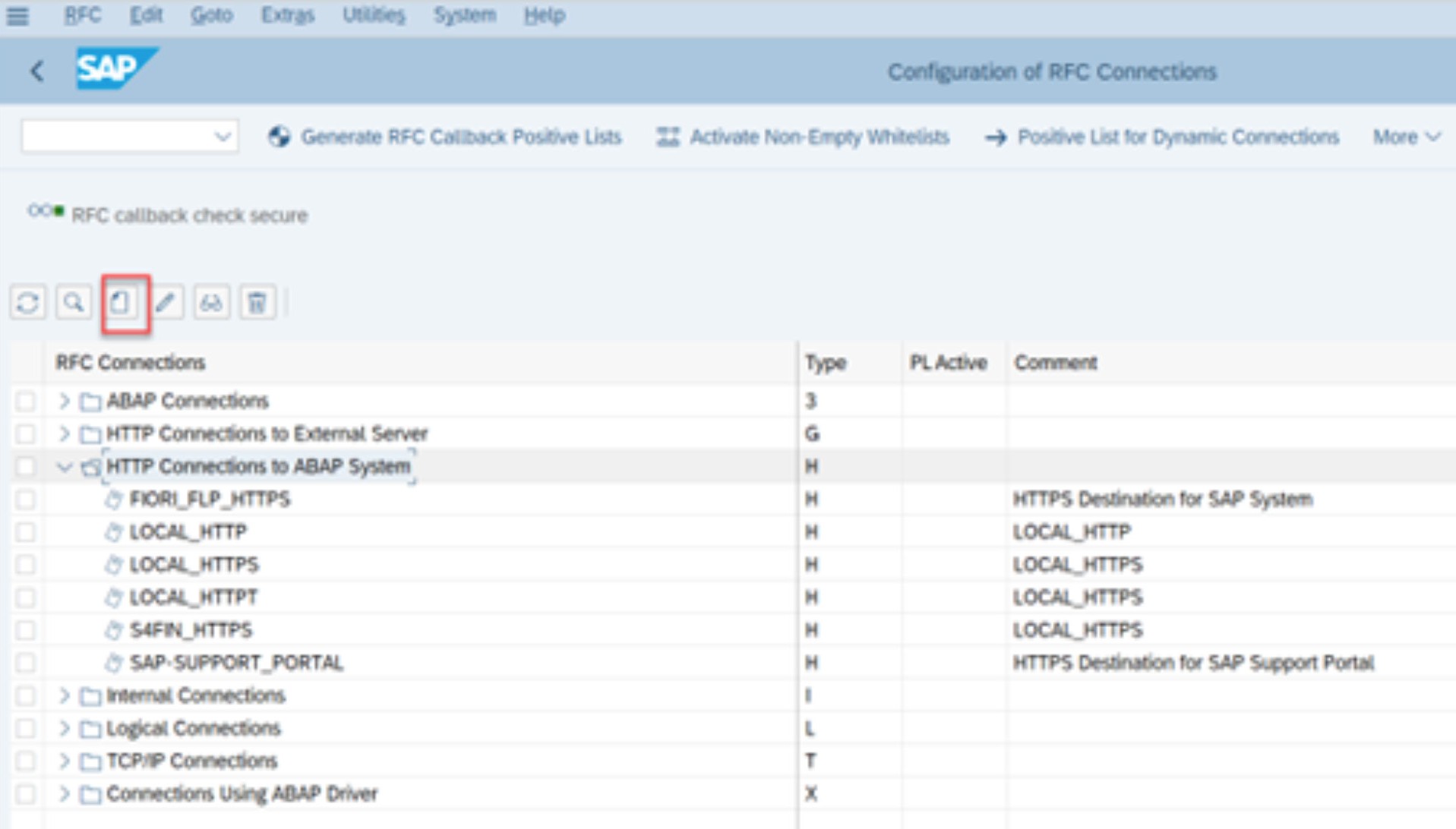The width and height of the screenshot is (1456, 829).
Task: Collapse HTTP Connections to ABAP System
Action: (x=65, y=467)
